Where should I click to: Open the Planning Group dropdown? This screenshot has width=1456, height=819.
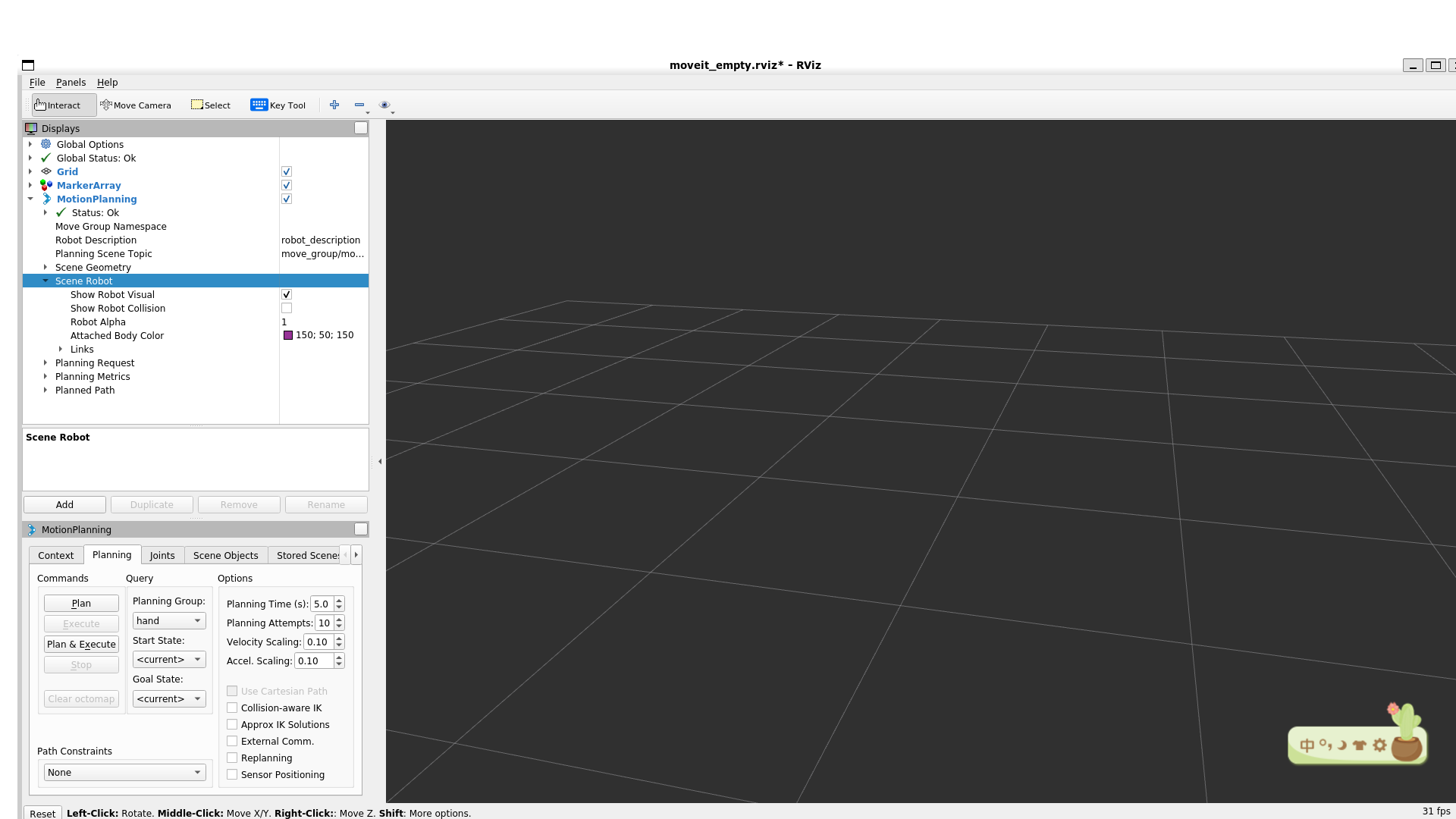(169, 620)
